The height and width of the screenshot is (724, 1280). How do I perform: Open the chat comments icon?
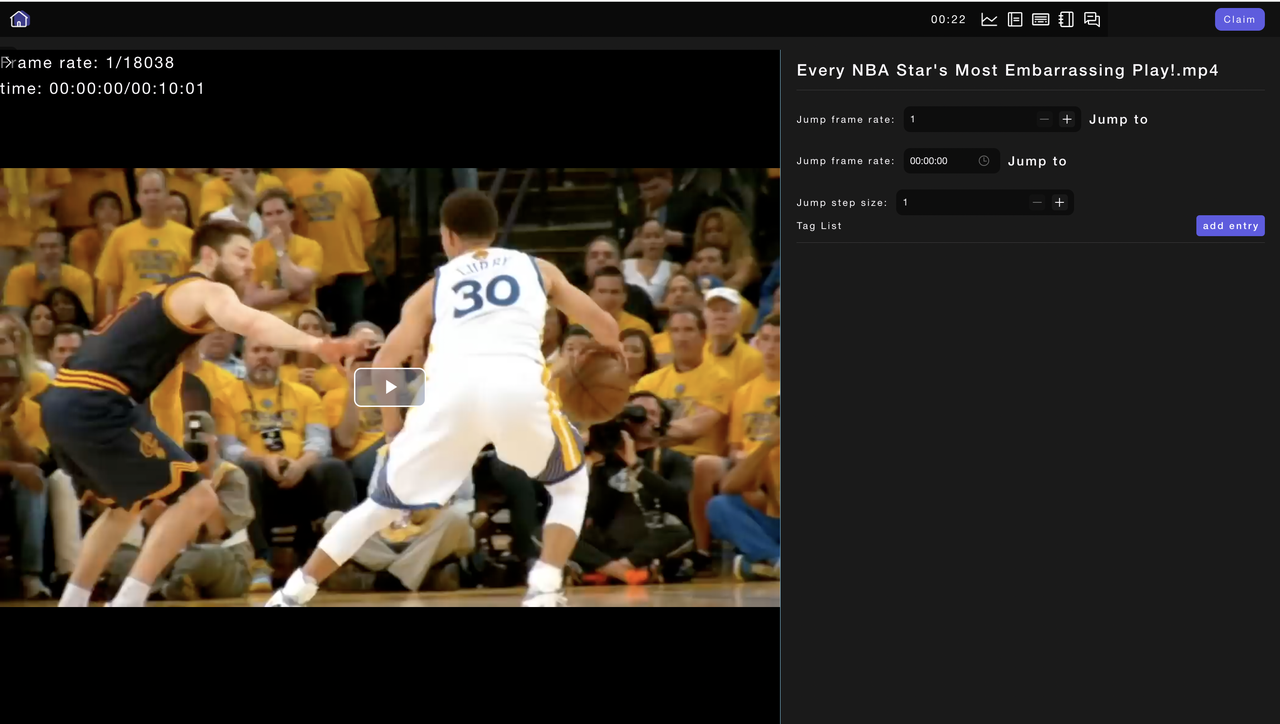tap(1092, 19)
